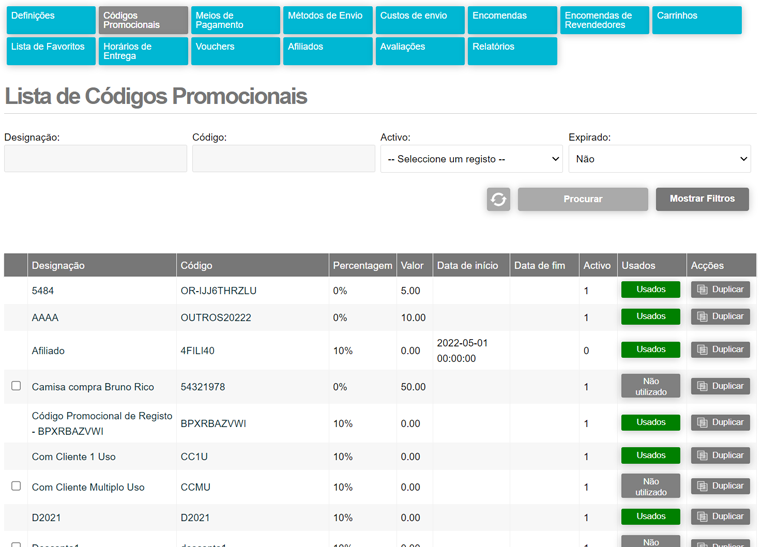The width and height of the screenshot is (763, 547).
Task: Duplicate the Afiliado promo code
Action: [720, 350]
